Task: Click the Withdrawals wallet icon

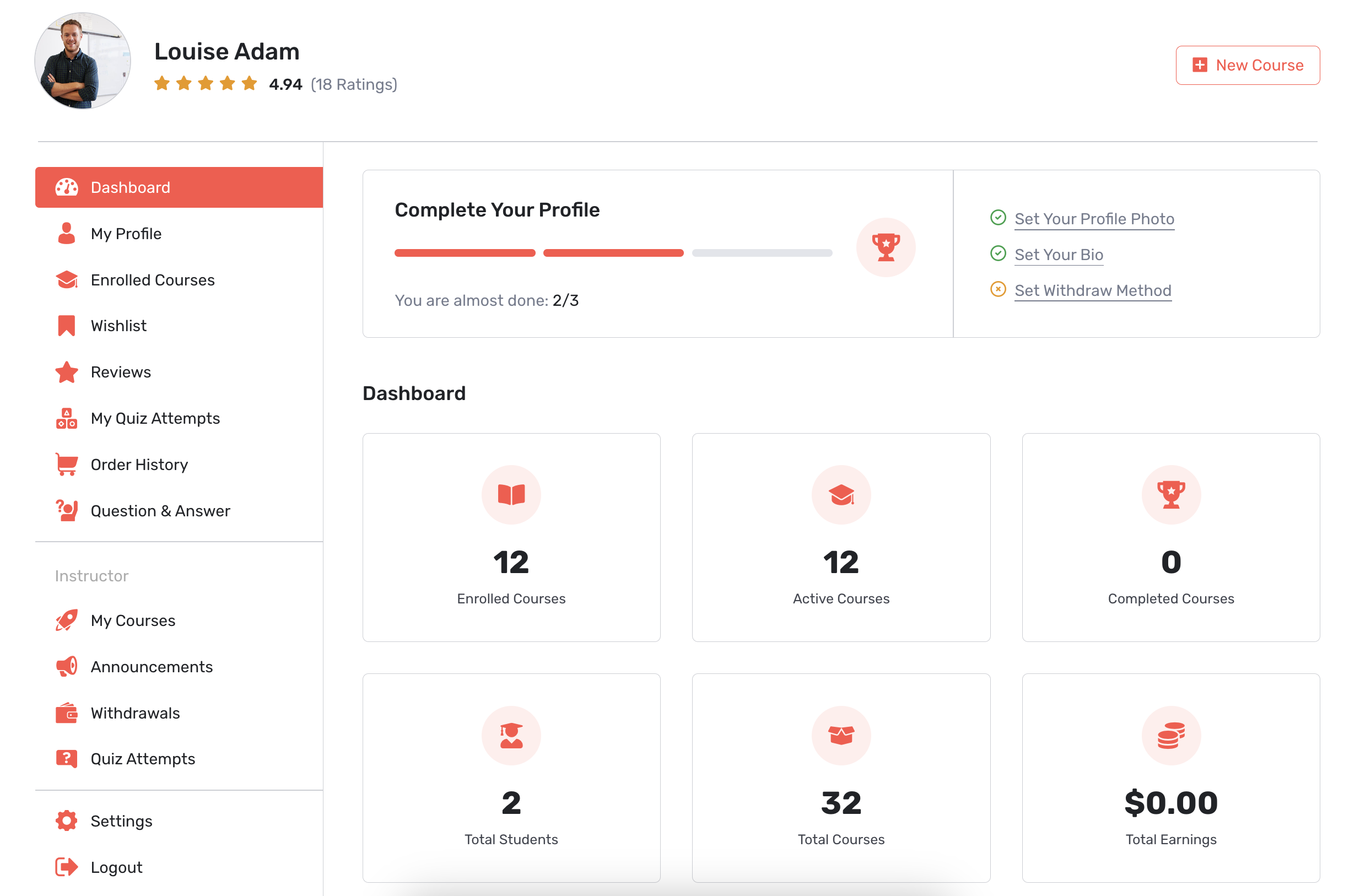Action: pyautogui.click(x=66, y=713)
